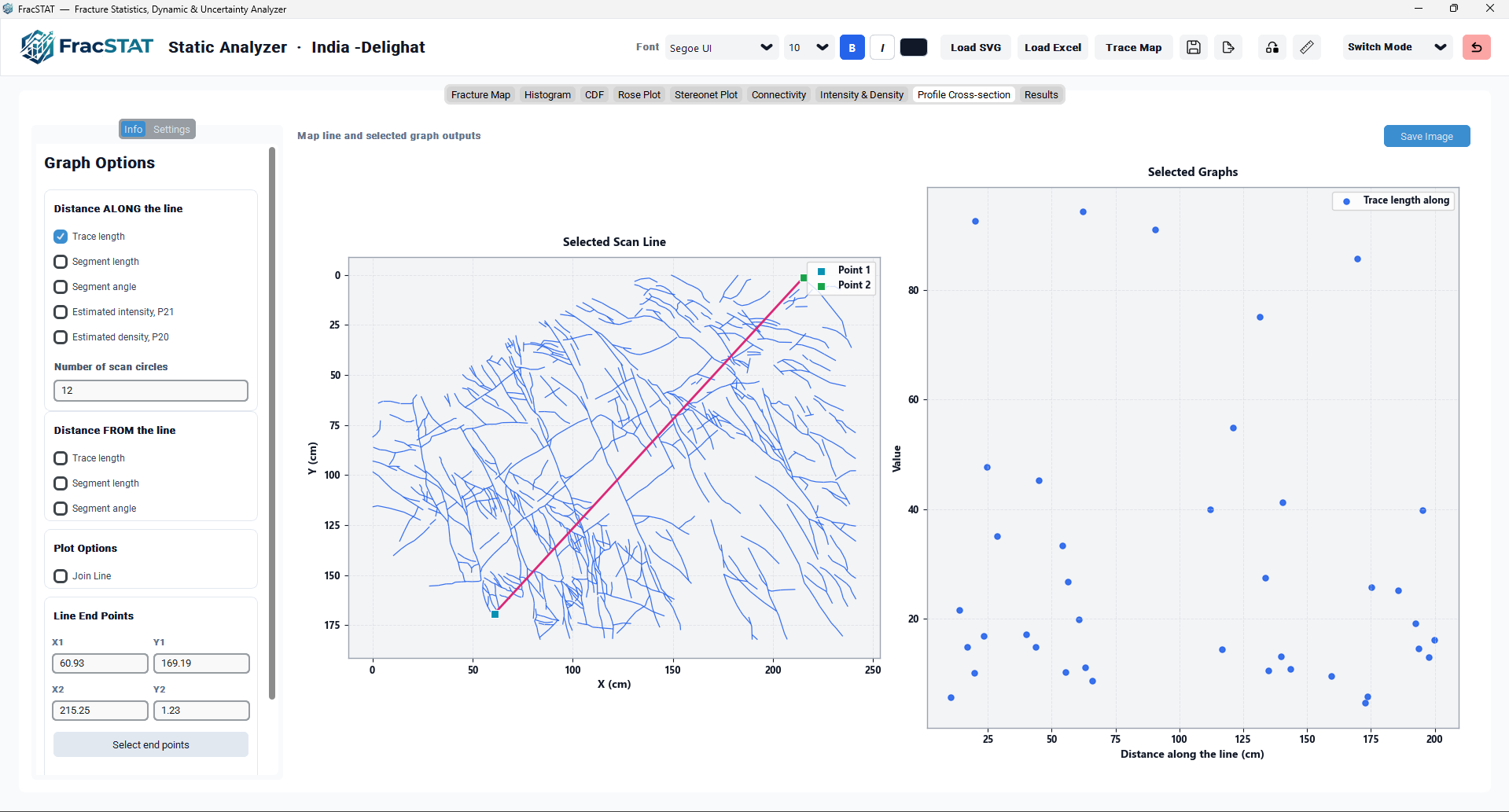Screen dimensions: 1509x812
Task: Toggle italic font formatting
Action: [x=882, y=47]
